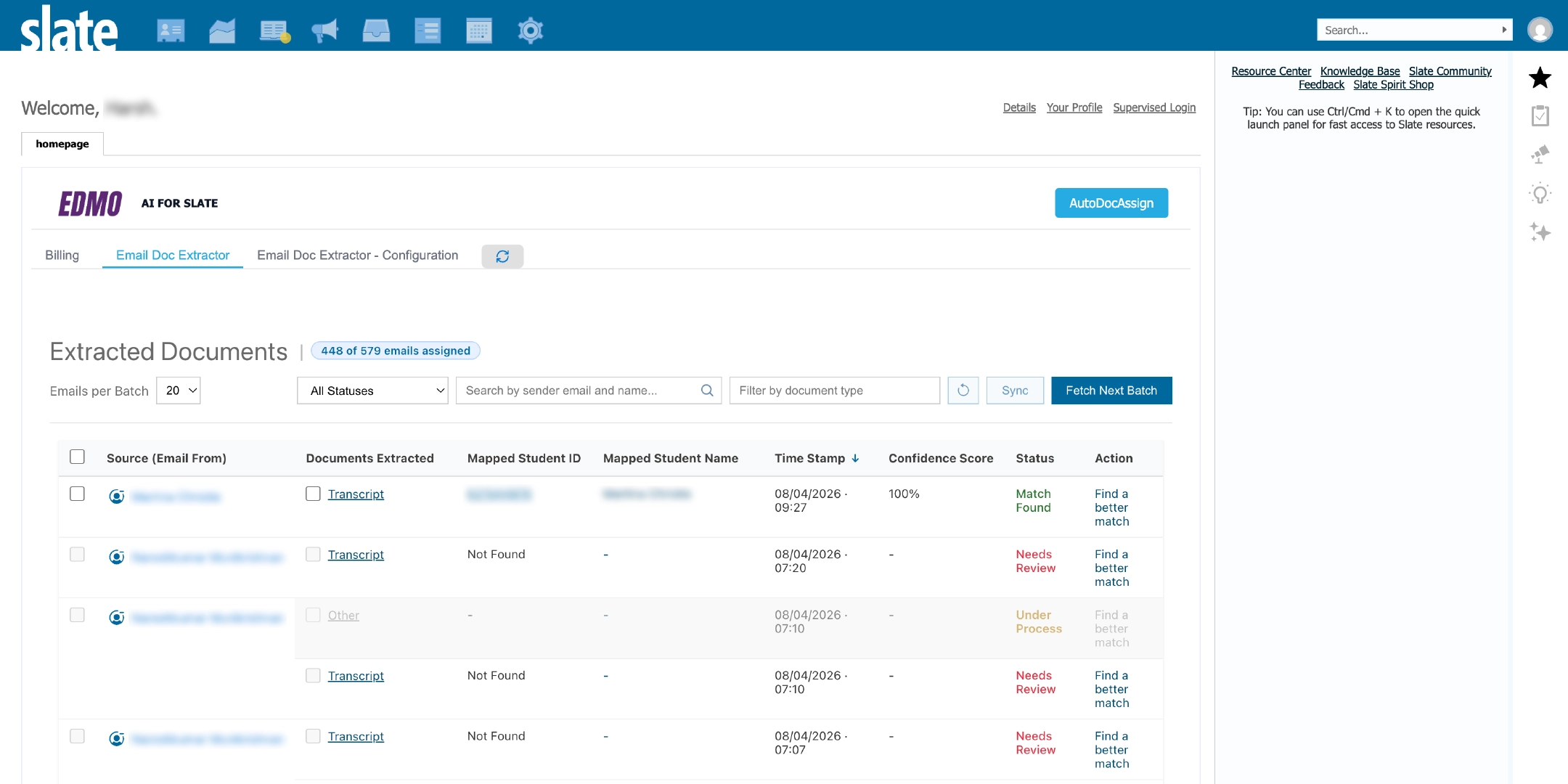This screenshot has width=1568, height=784.
Task: Open the Slate Spirit Shop link
Action: coord(1393,84)
